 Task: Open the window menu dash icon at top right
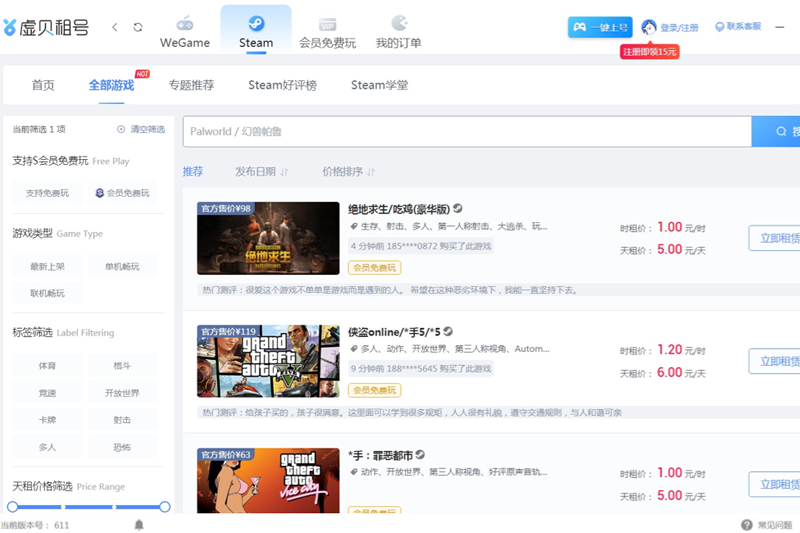(780, 27)
